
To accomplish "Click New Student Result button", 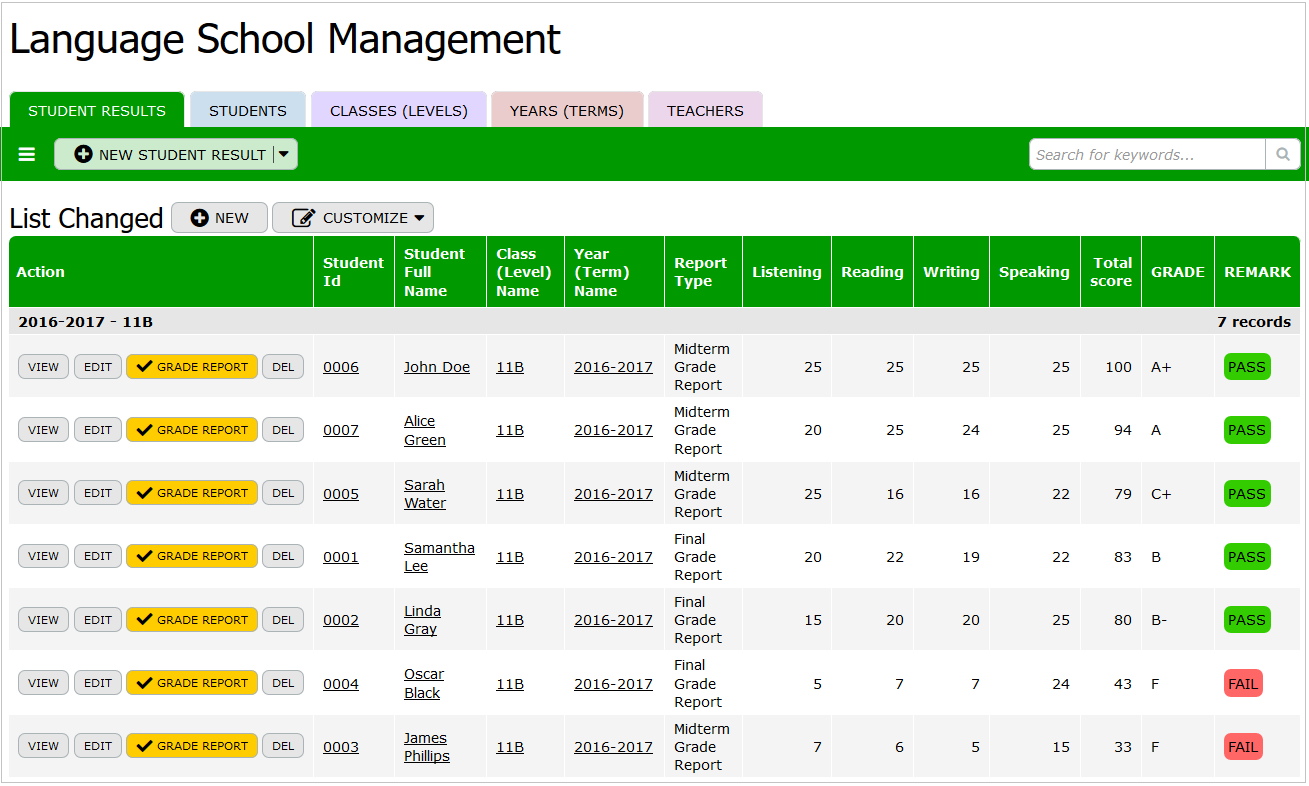I will [170, 154].
